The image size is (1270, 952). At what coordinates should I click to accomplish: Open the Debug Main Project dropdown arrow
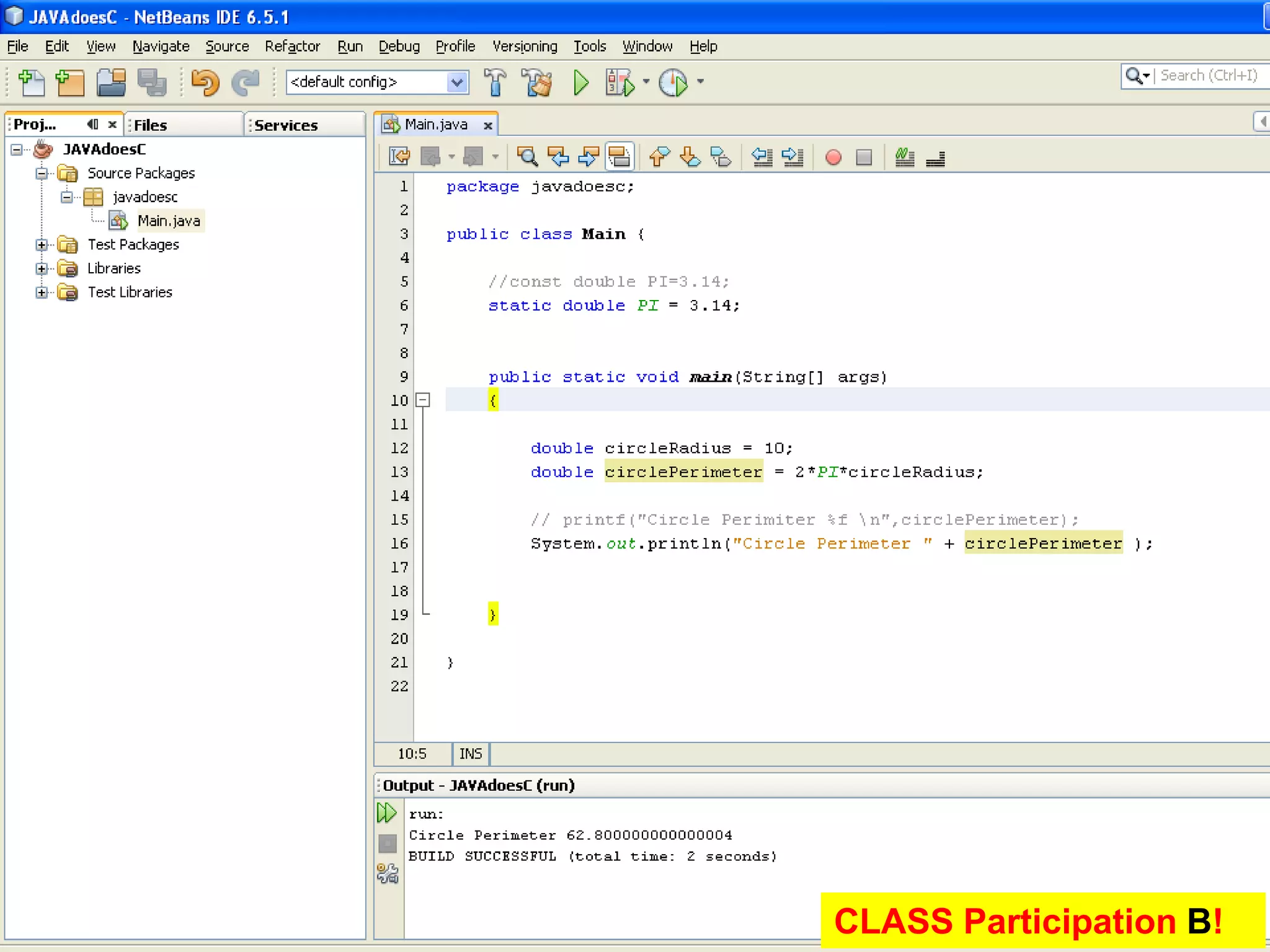point(646,81)
